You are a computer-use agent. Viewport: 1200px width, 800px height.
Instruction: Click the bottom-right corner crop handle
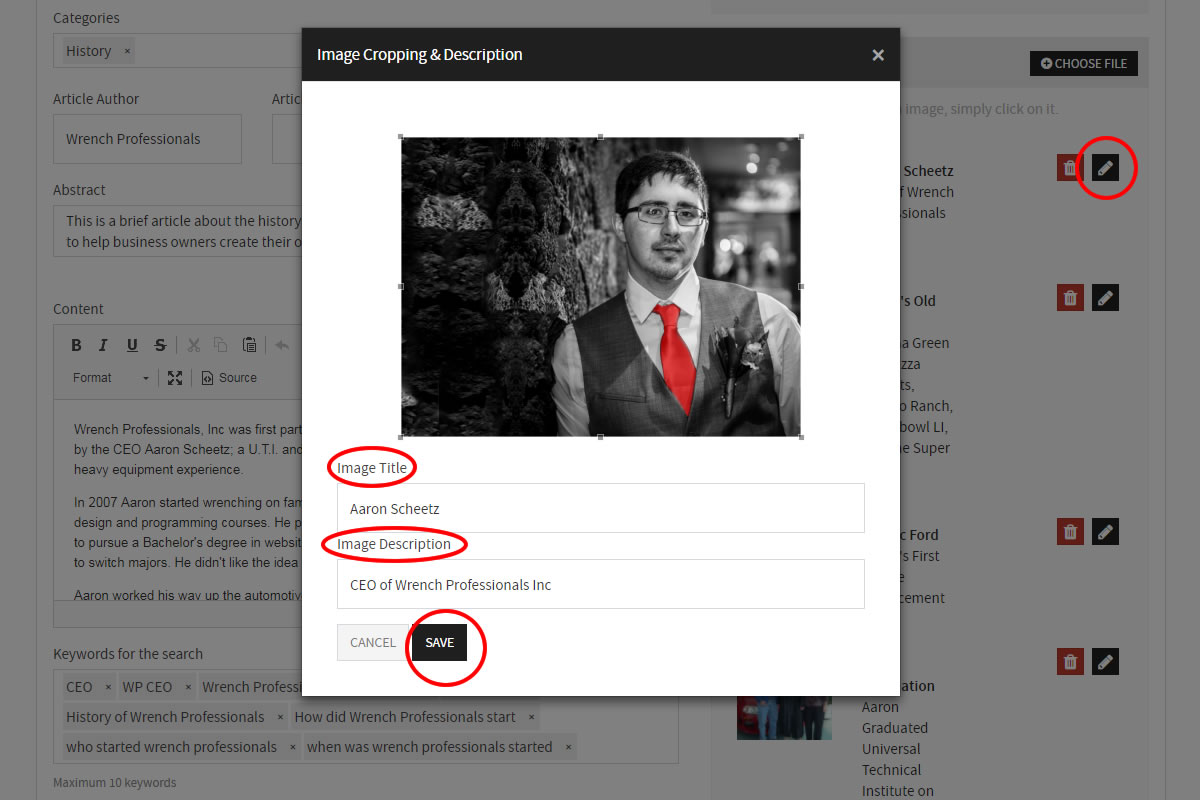click(x=801, y=436)
